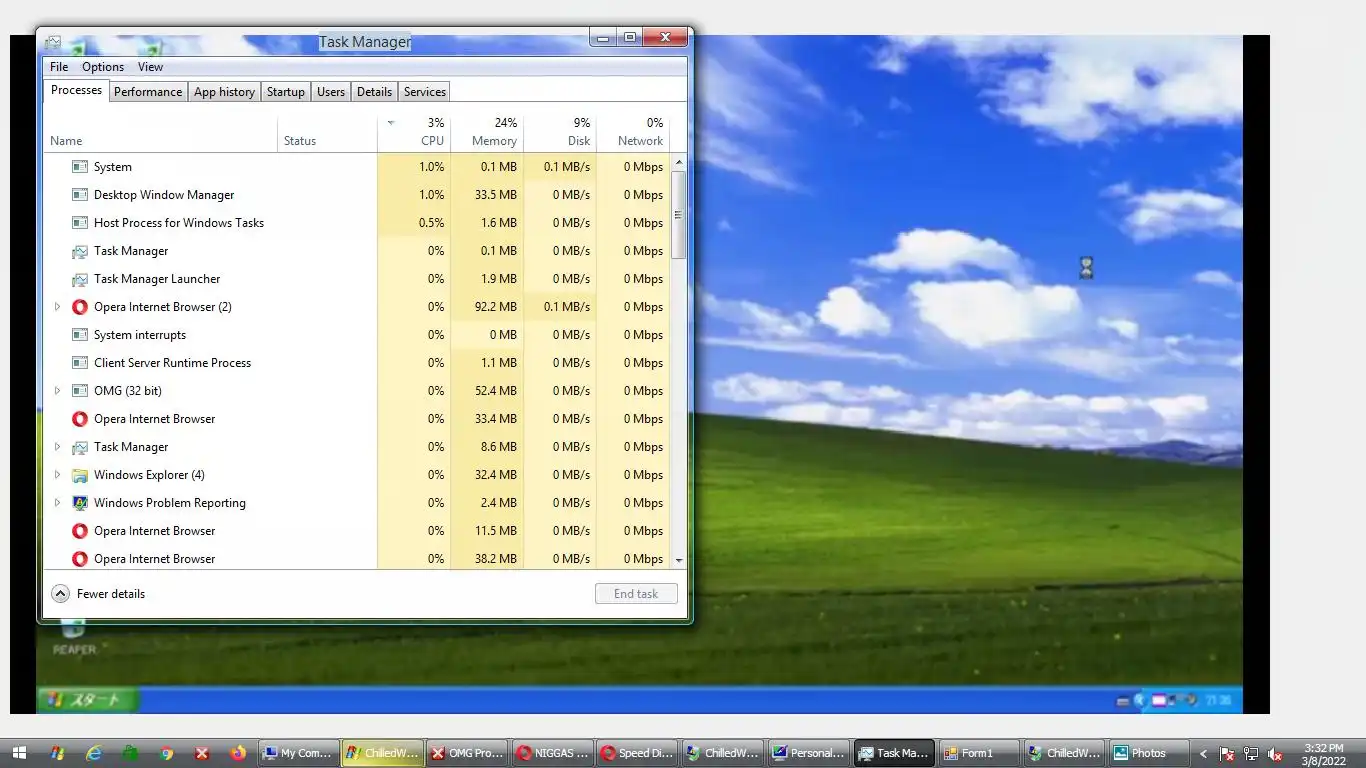Image resolution: width=1366 pixels, height=768 pixels.
Task: Select the Processes tab
Action: coord(76,90)
